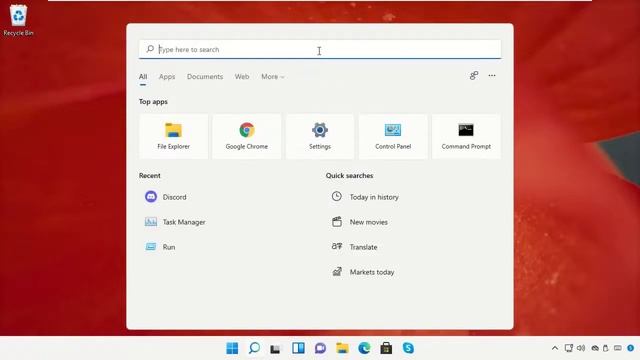Open Microsoft Store from the taskbar

pyautogui.click(x=386, y=348)
